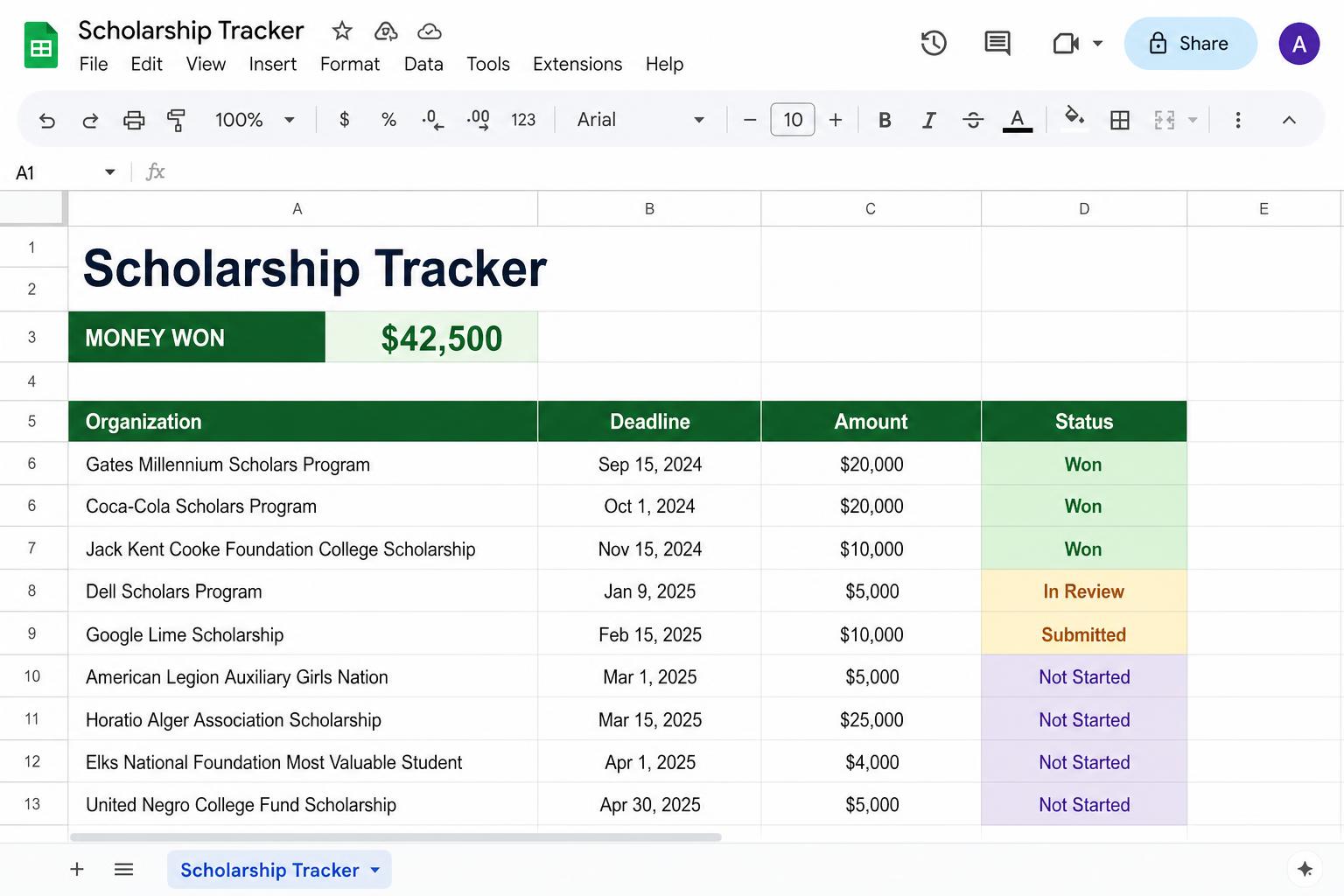Viewport: 1344px width, 896px height.
Task: Open the account avatar A
Action: coord(1299,44)
